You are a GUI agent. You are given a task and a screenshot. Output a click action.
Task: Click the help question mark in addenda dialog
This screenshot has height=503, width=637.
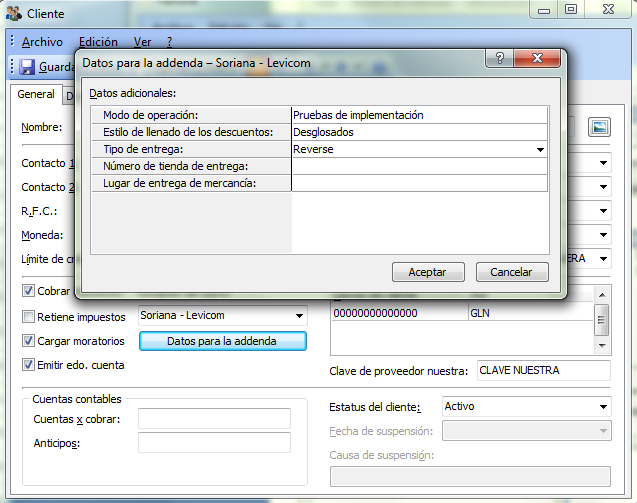click(500, 59)
